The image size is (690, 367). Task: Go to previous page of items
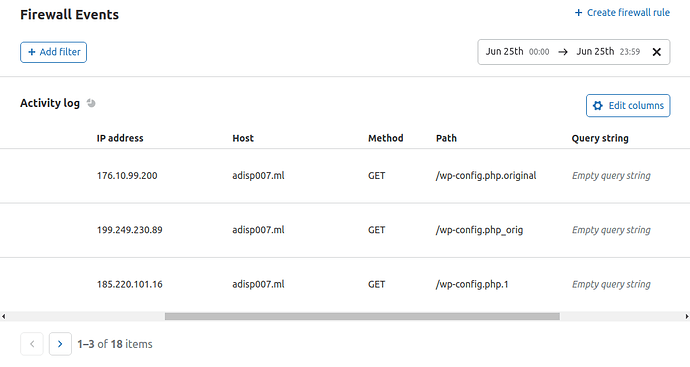point(32,344)
